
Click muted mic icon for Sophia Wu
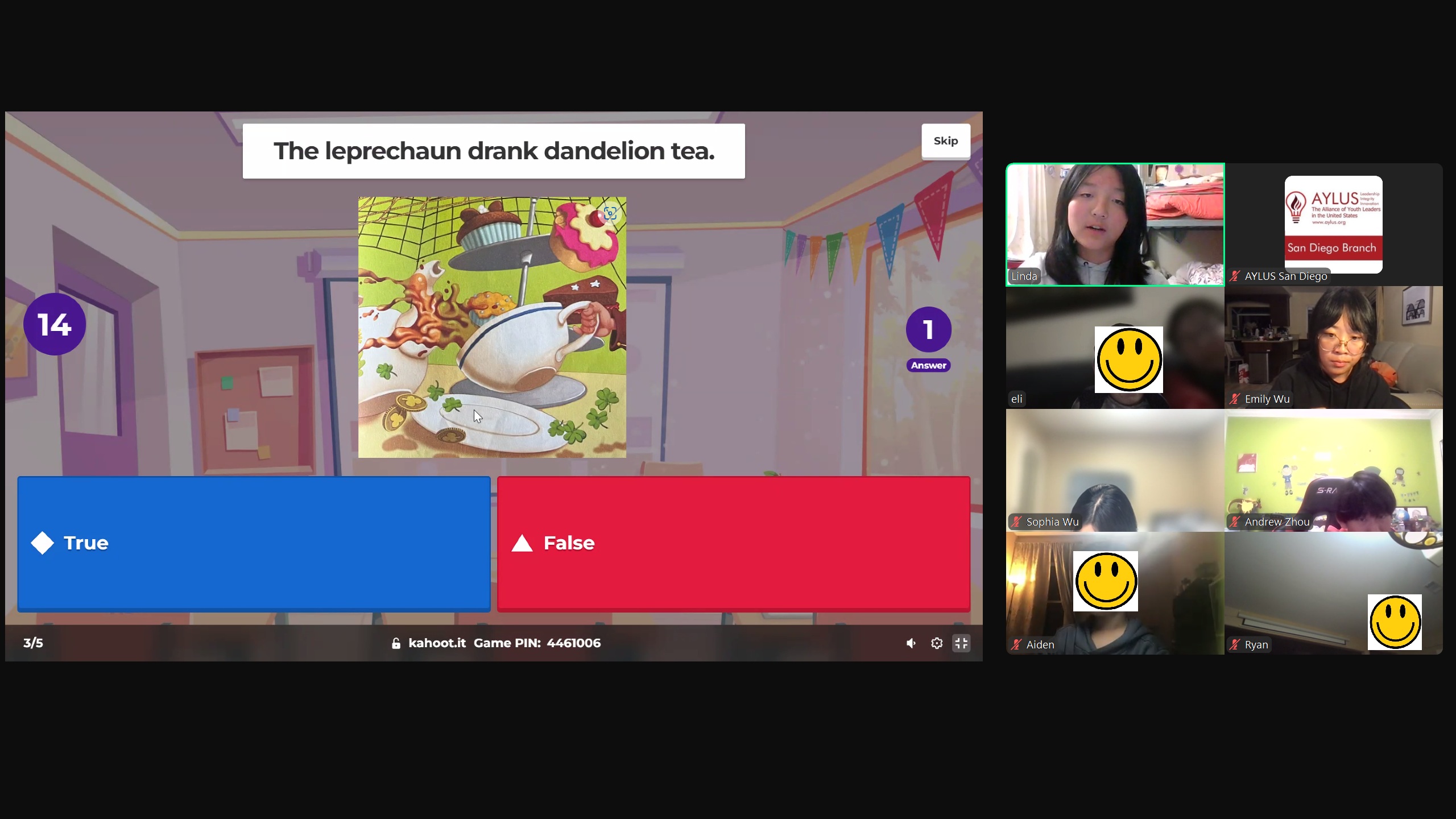point(1016,522)
